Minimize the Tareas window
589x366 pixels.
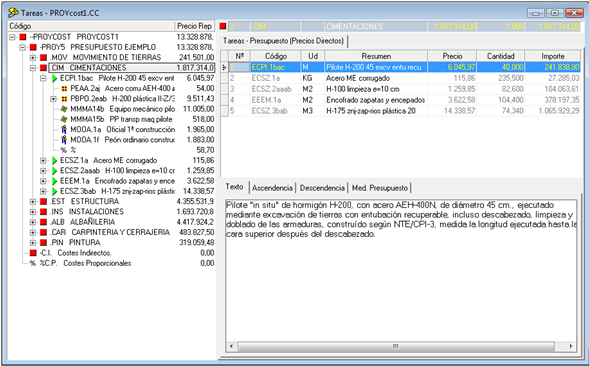coord(535,13)
